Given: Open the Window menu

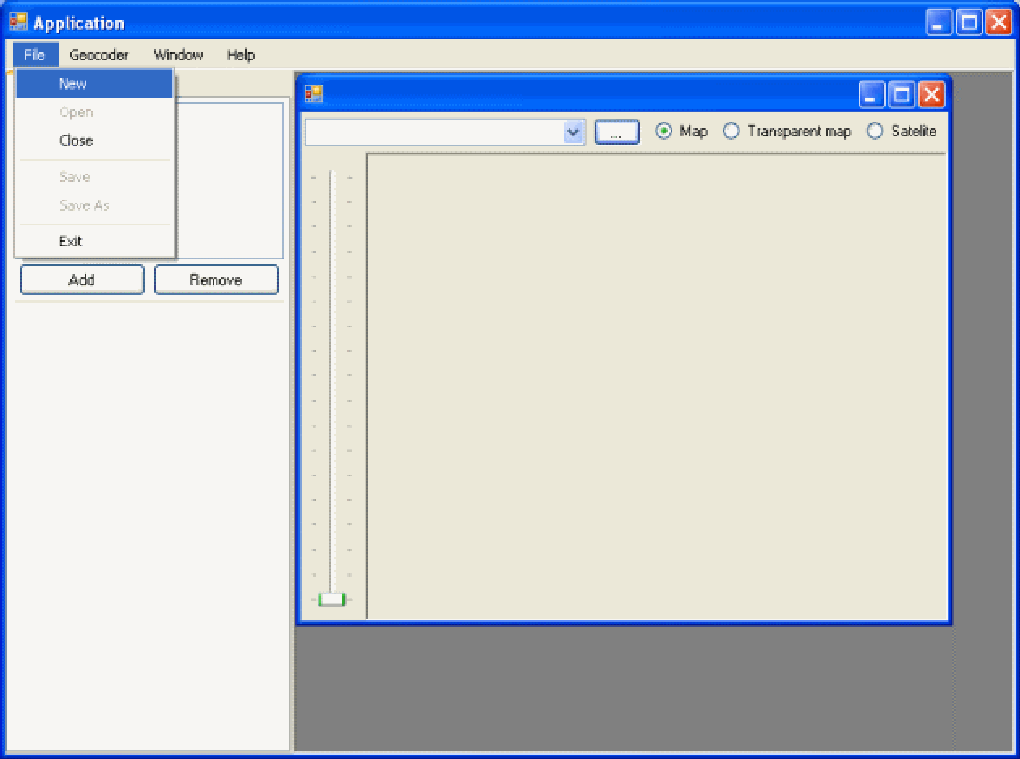Looking at the screenshot, I should coord(178,55).
